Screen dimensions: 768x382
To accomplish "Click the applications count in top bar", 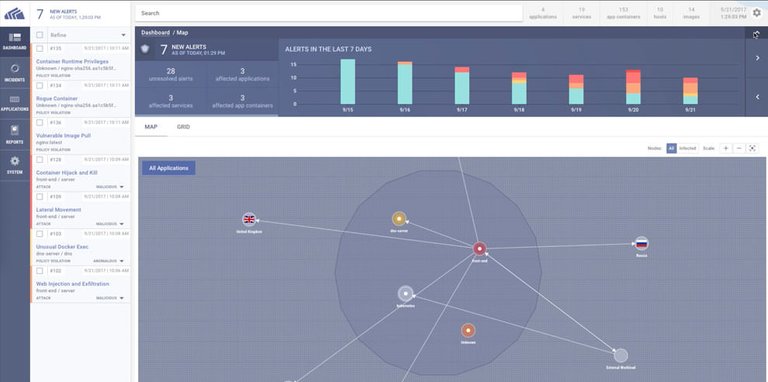I will (x=543, y=13).
